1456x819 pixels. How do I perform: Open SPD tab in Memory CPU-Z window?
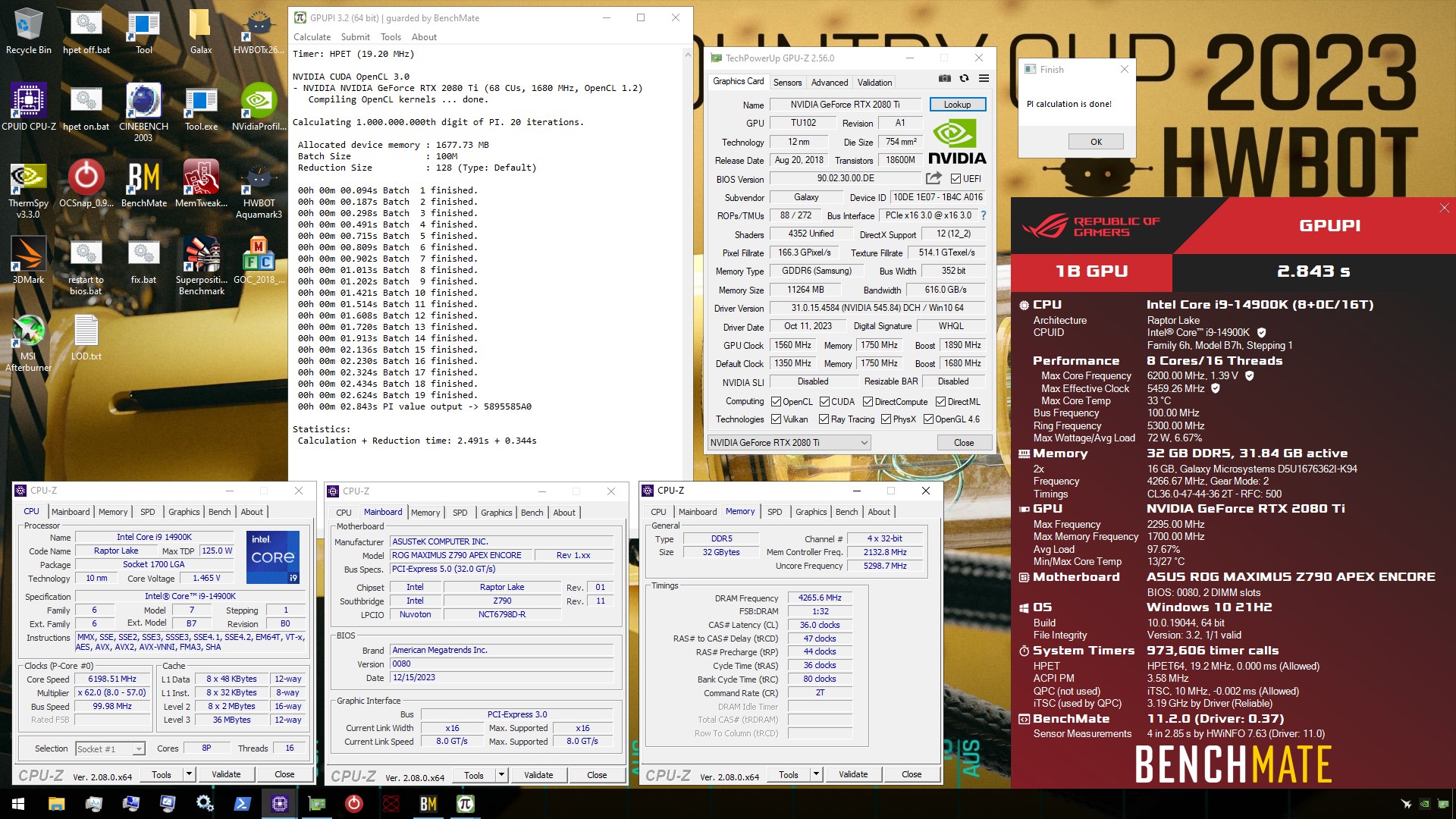[774, 512]
